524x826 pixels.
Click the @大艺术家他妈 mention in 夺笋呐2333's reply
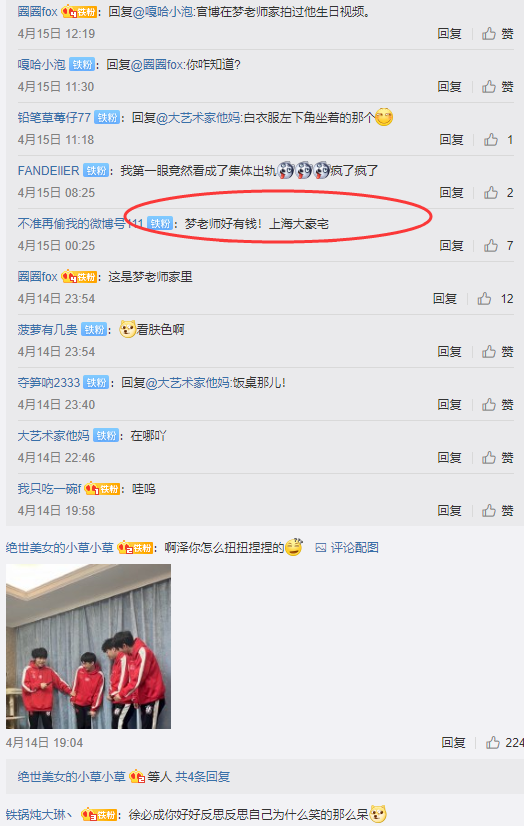(x=187, y=383)
